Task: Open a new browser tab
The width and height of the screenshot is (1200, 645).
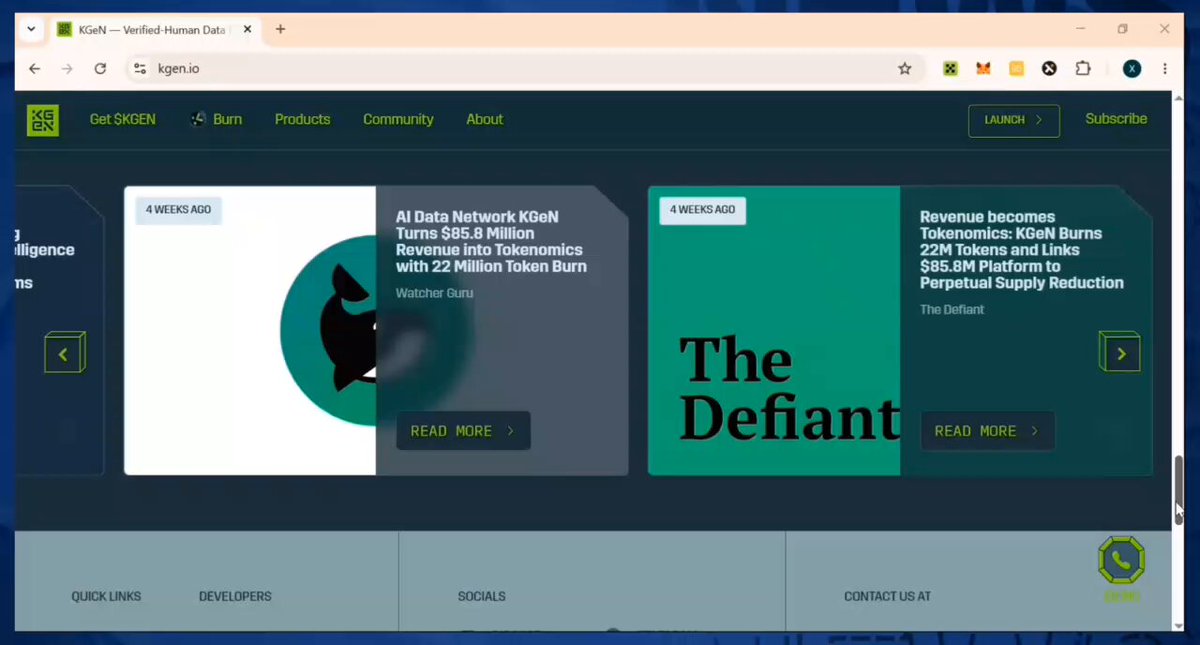Action: (x=280, y=29)
